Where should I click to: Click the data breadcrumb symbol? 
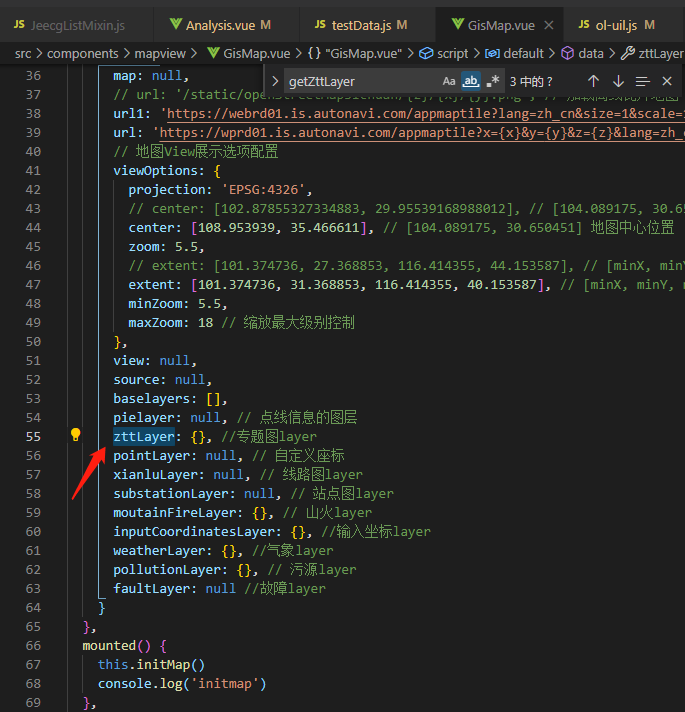click(591, 54)
